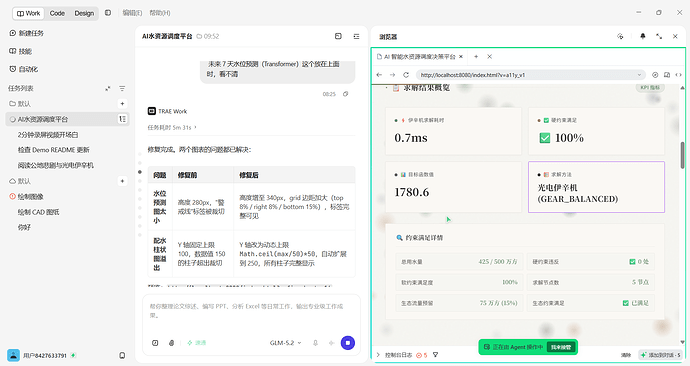This screenshot has height=366, width=690.
Task: Toggle the sidebar panel icon near Design
Action: [x=108, y=13]
